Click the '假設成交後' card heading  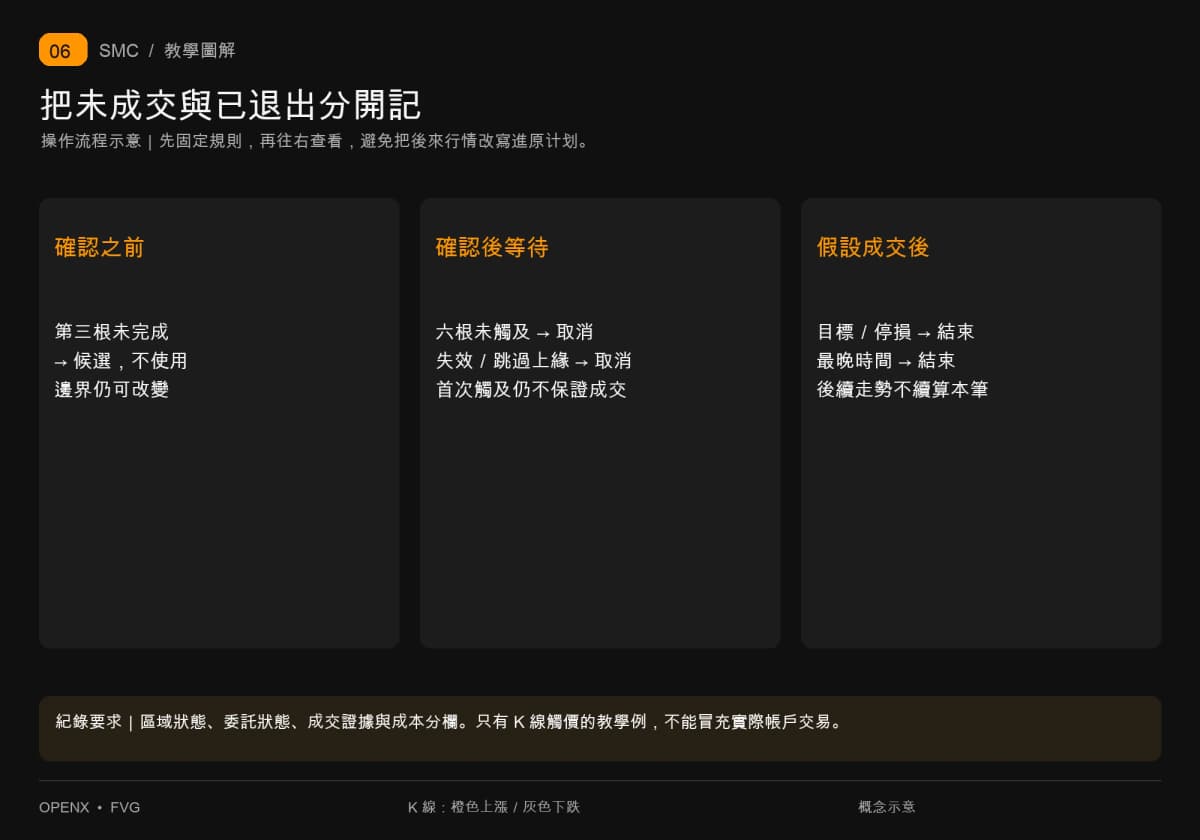pos(873,247)
